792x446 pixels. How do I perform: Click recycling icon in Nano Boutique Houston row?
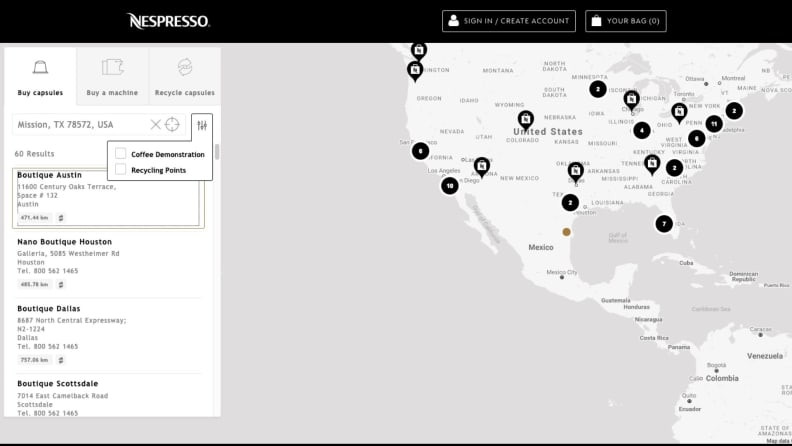coord(61,284)
